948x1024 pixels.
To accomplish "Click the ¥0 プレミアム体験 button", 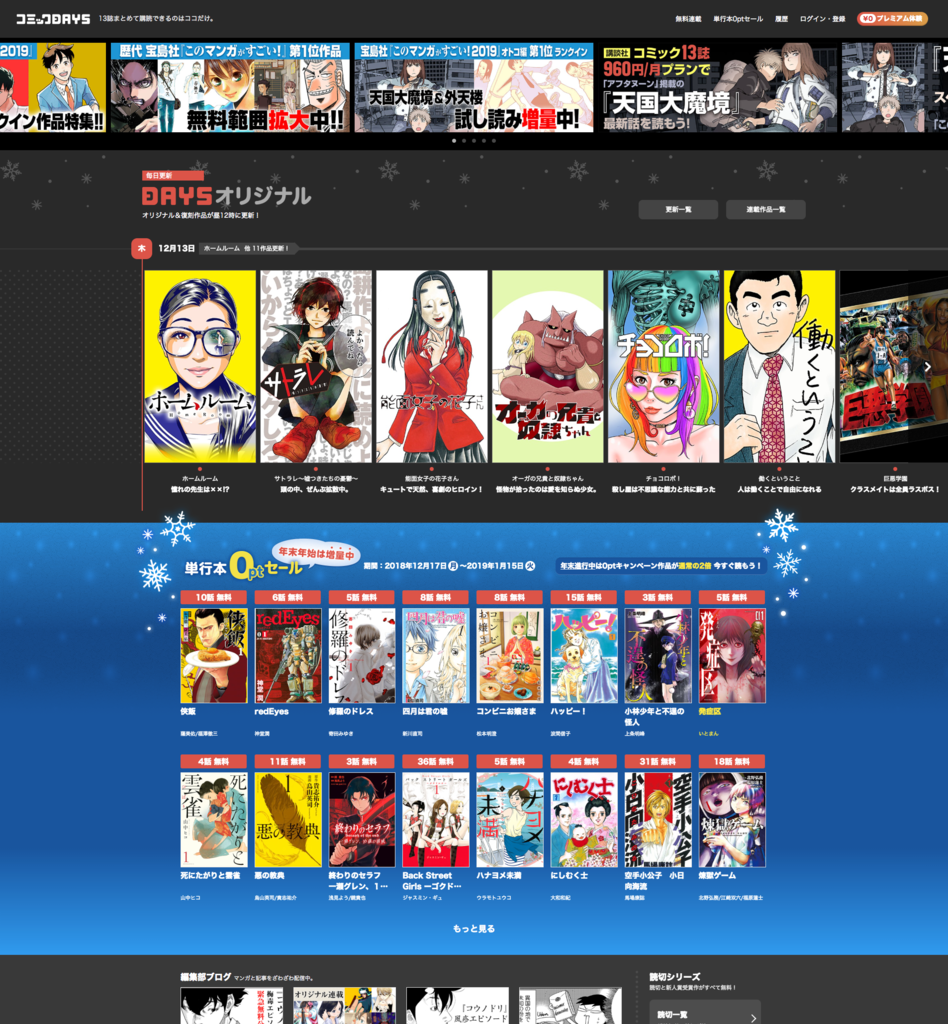I will pos(892,19).
